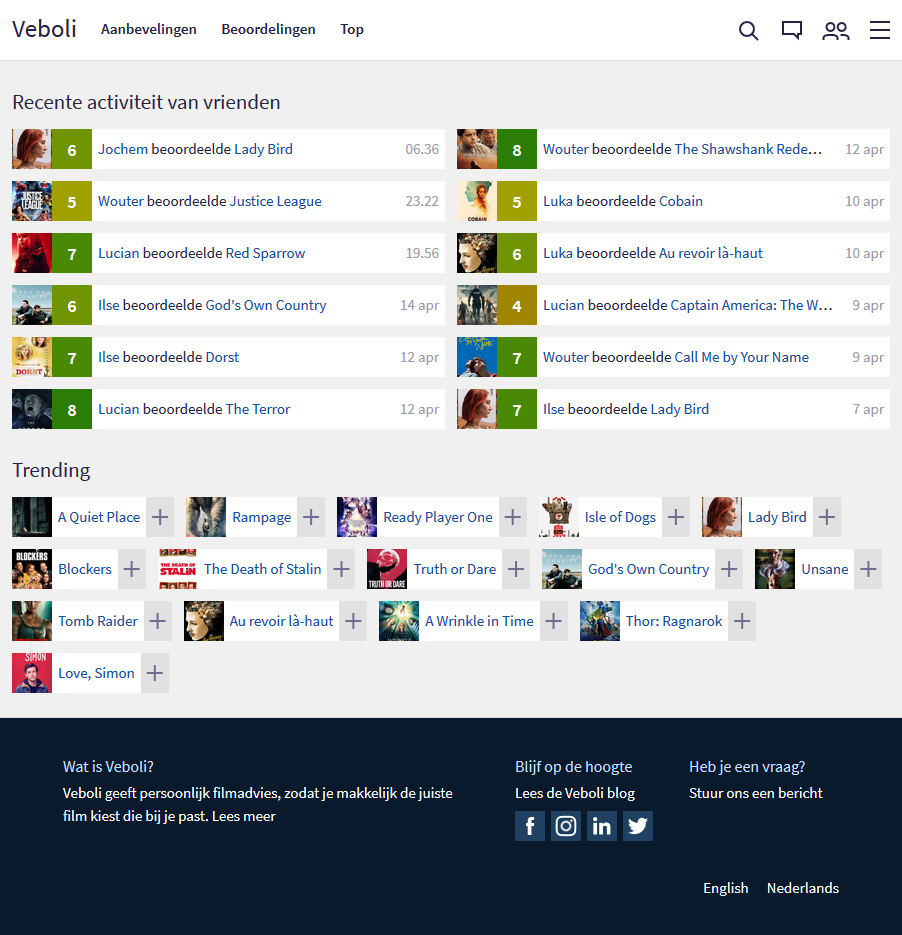Click Call Me by Your Name poster

pos(477,357)
